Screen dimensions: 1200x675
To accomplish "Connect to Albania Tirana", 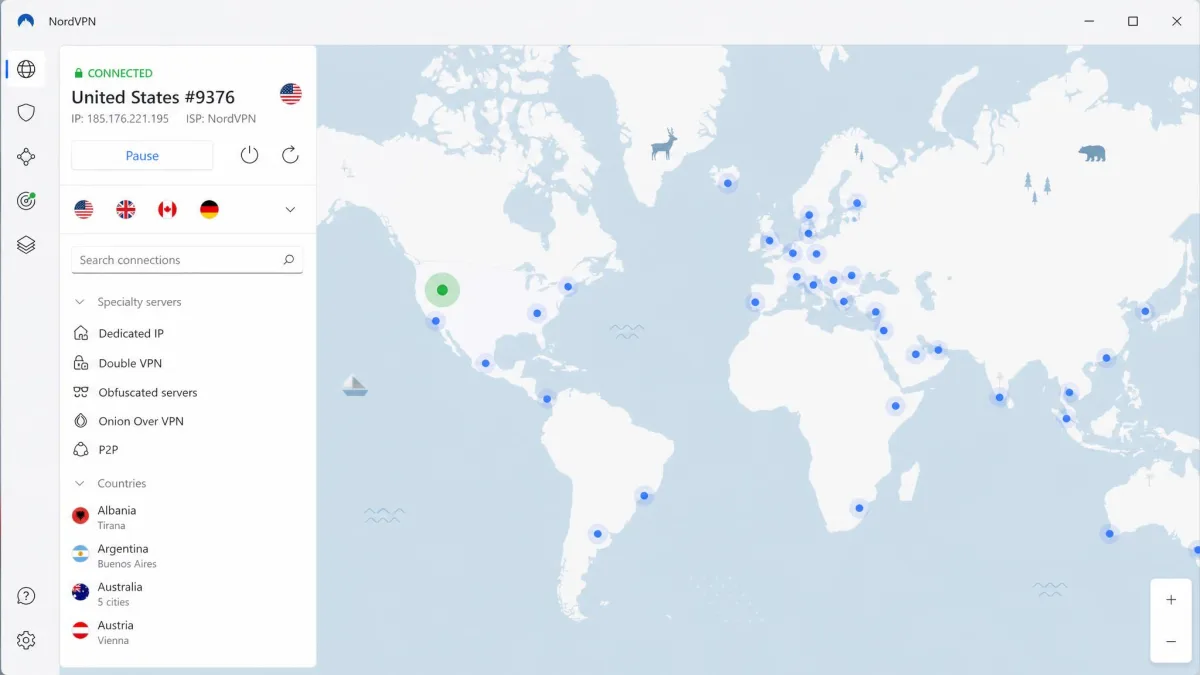I will (188, 517).
